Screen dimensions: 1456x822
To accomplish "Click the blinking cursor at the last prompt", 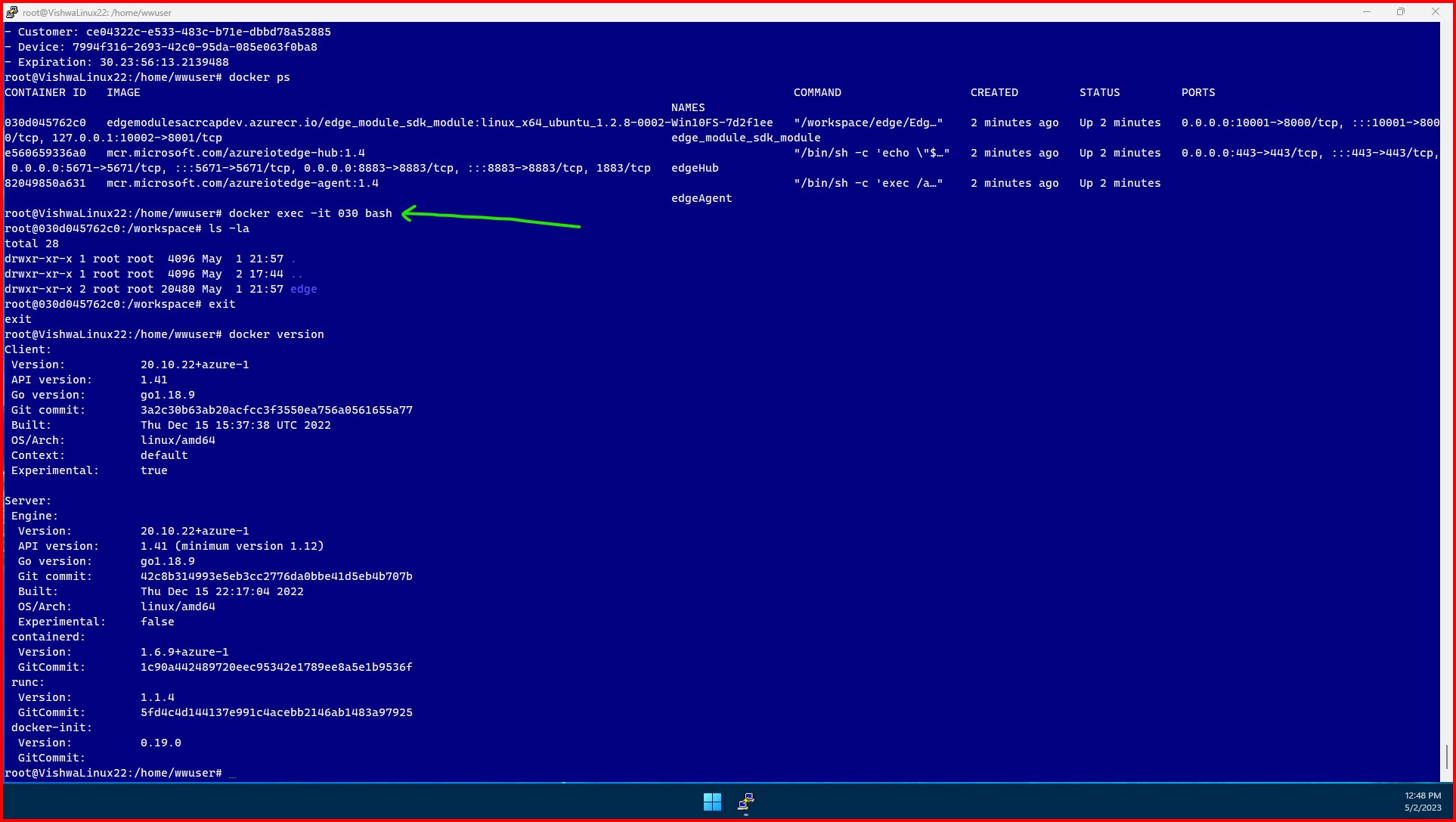I will click(x=232, y=774).
